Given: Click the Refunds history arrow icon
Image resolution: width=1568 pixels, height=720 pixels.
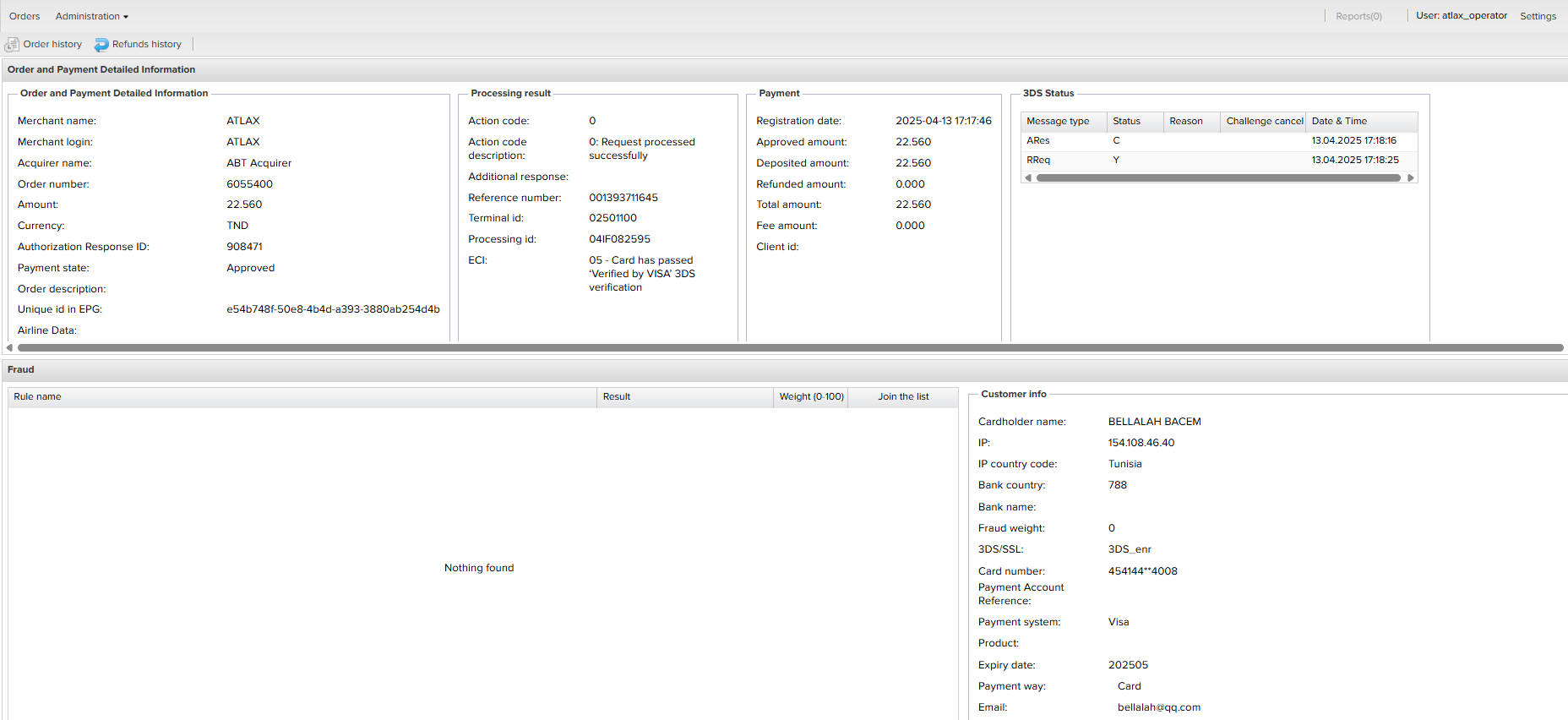Looking at the screenshot, I should click(101, 45).
